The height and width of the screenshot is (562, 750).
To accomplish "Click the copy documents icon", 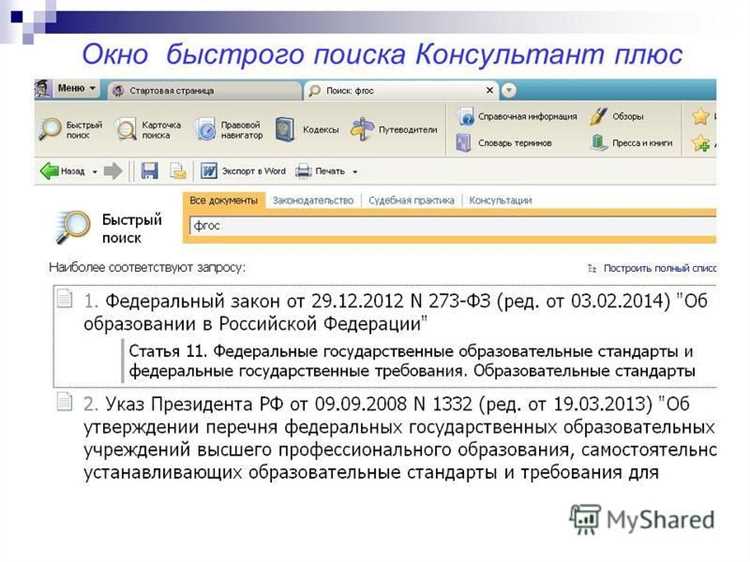I will click(x=178, y=171).
